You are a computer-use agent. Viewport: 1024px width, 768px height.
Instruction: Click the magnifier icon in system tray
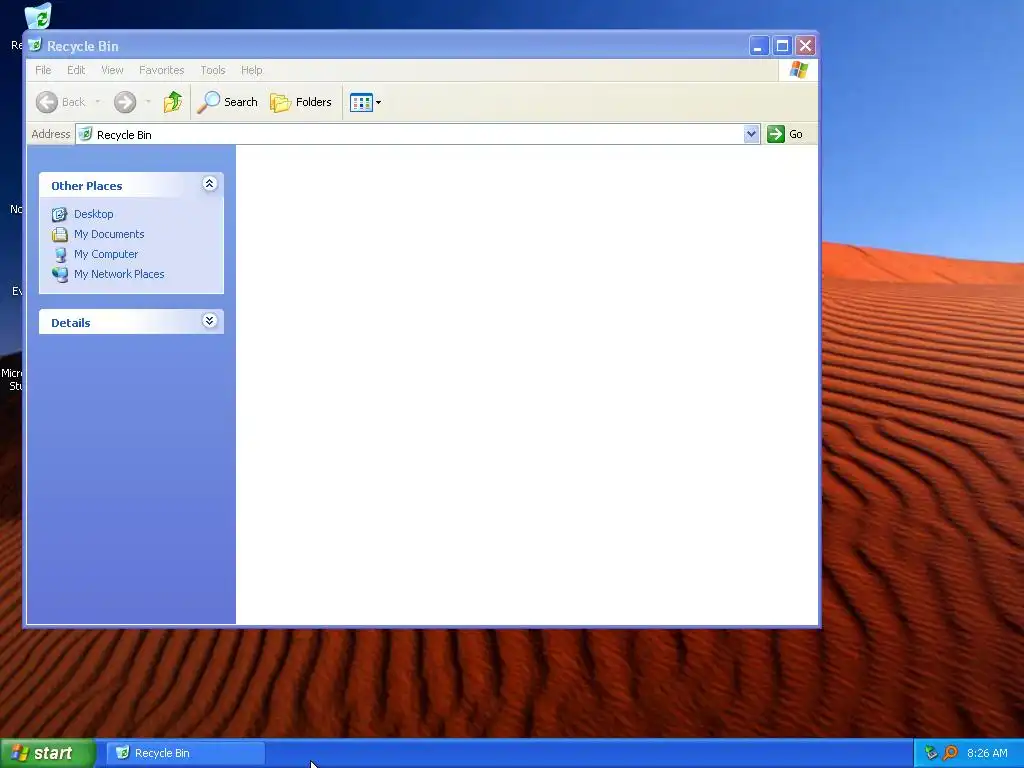950,753
